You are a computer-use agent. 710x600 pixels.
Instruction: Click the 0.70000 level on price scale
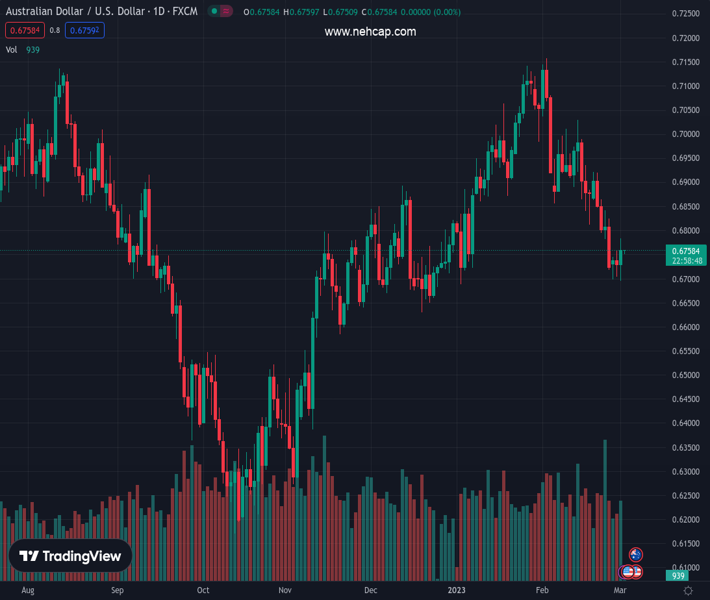[x=686, y=135]
